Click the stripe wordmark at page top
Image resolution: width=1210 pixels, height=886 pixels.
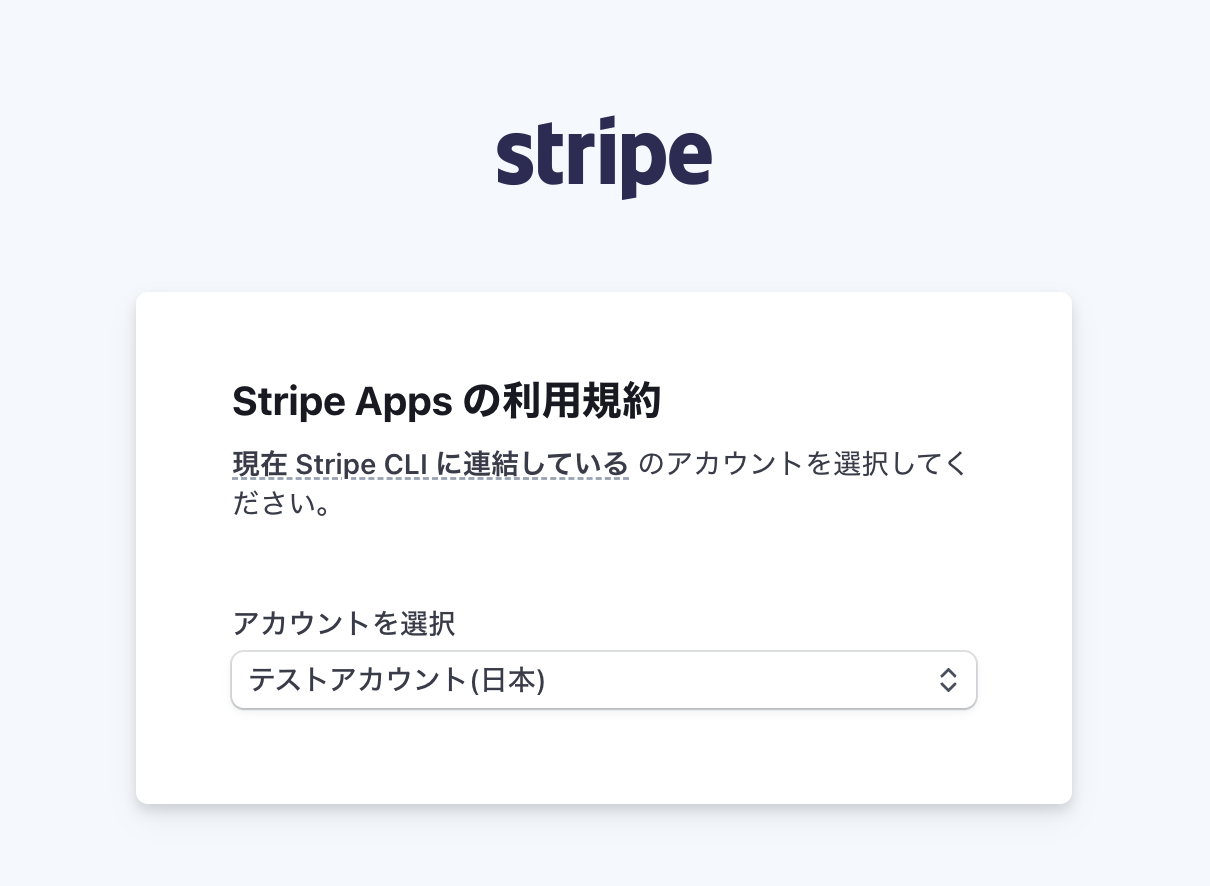pos(604,152)
